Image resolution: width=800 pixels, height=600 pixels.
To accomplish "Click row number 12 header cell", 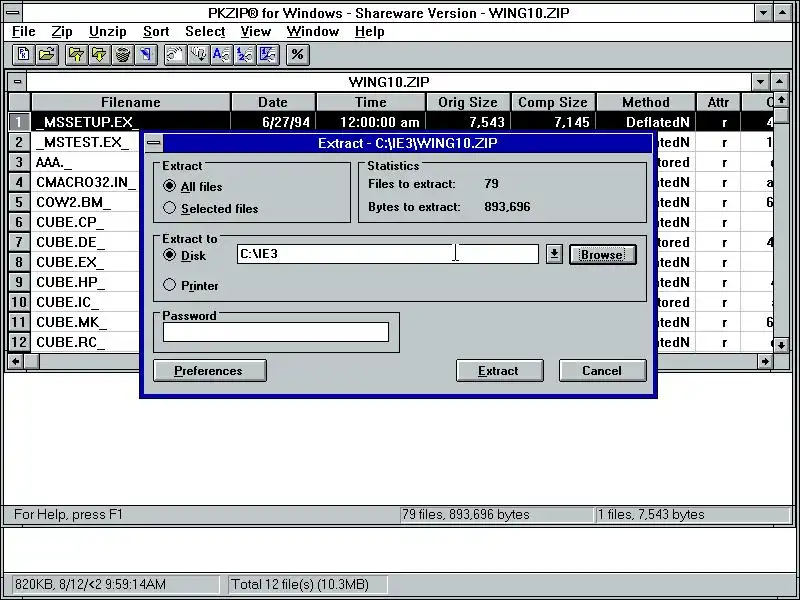I will pos(19,342).
